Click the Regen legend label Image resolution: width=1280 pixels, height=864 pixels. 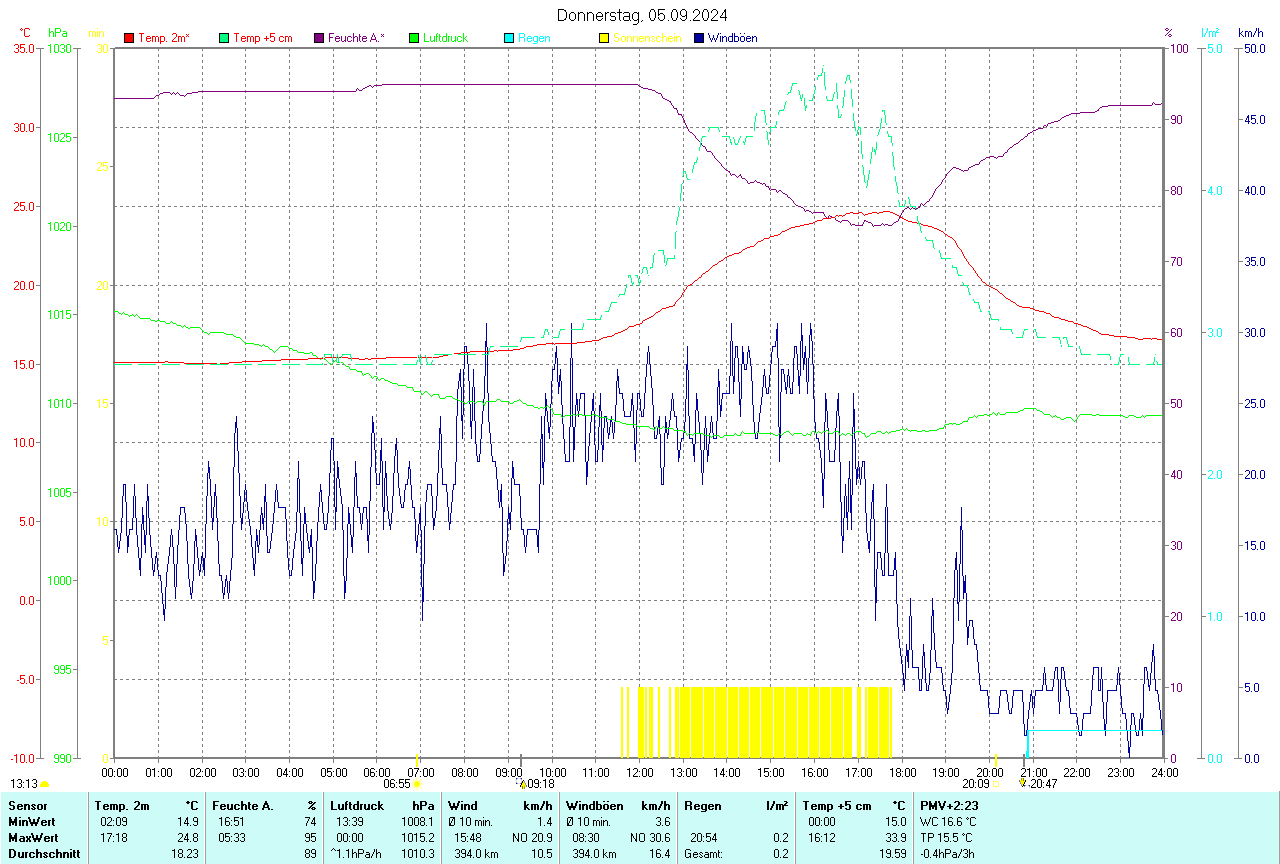(534, 38)
